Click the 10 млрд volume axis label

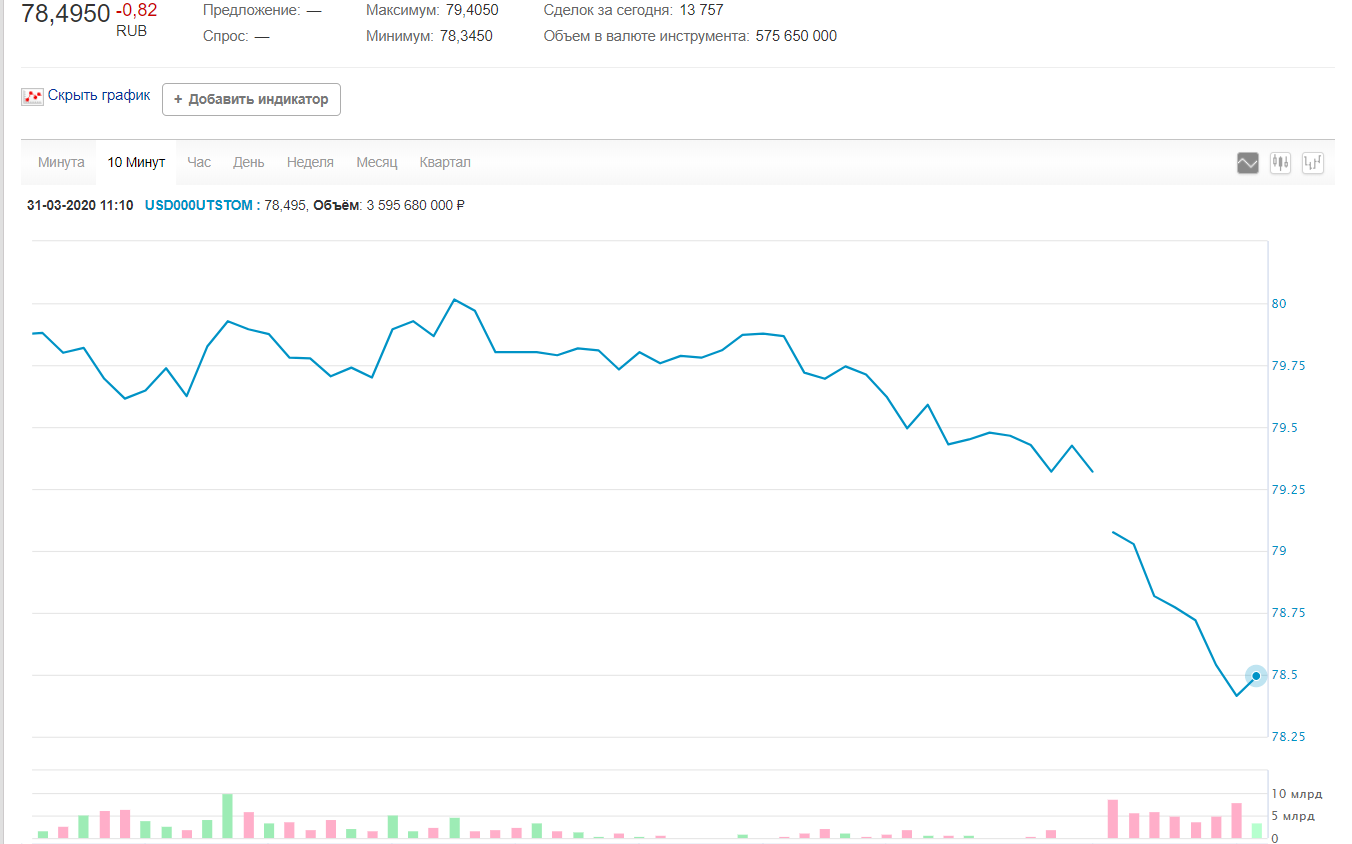point(1296,794)
